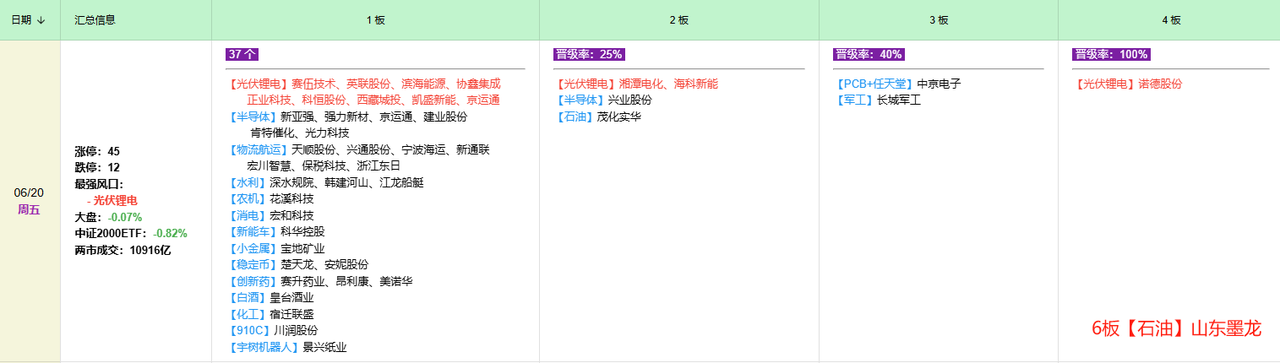Click the 晋级率: 40% badge

(868, 54)
